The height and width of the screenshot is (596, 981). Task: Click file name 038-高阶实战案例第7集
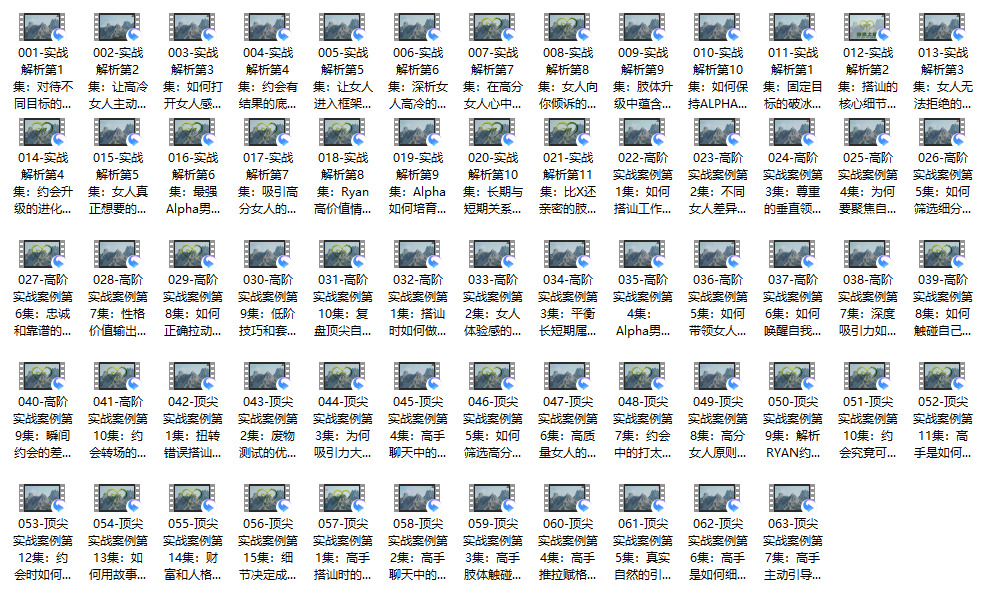[868, 305]
